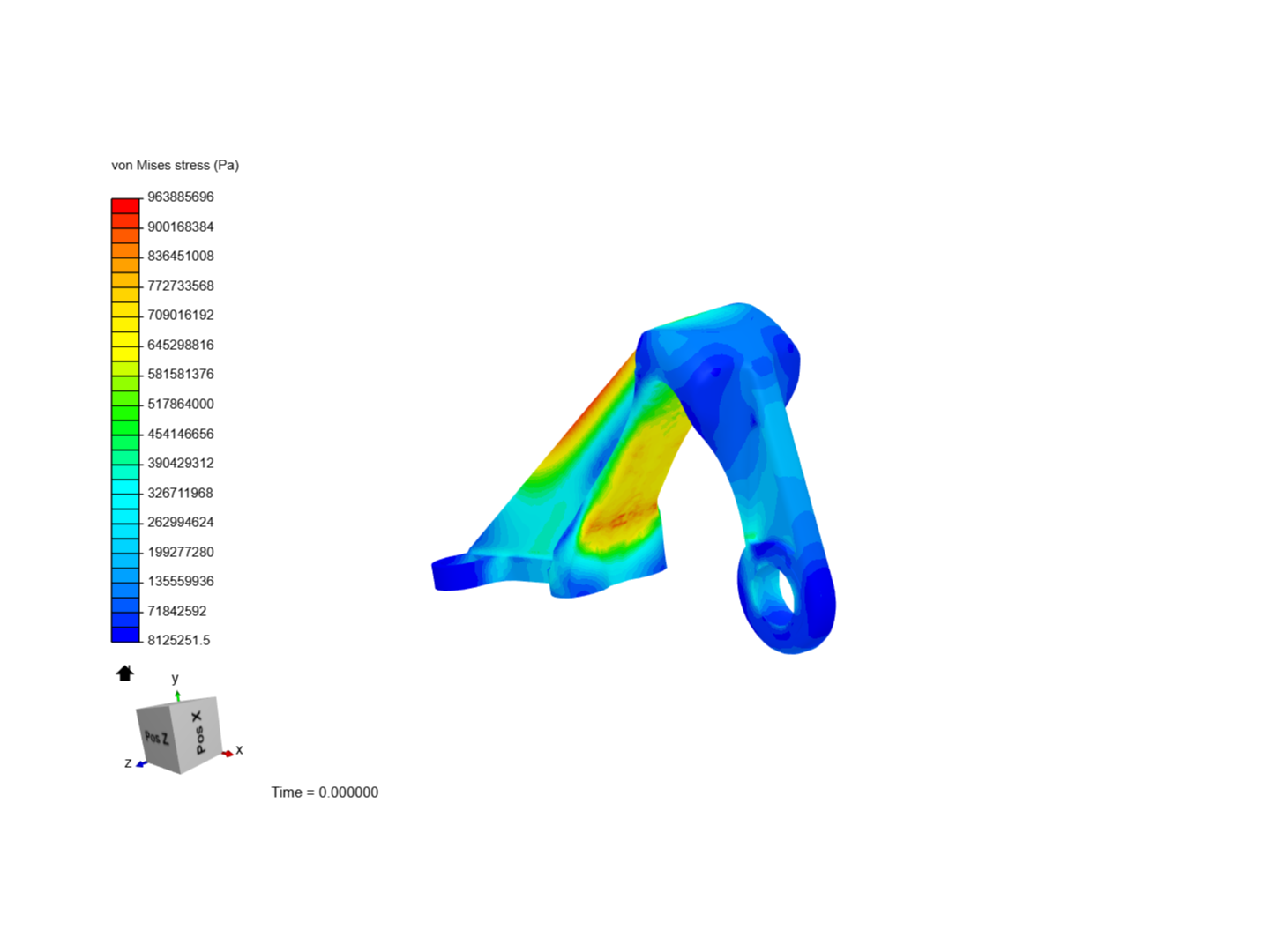
Task: Select the minimum legend value 8125251.5
Action: (178, 641)
